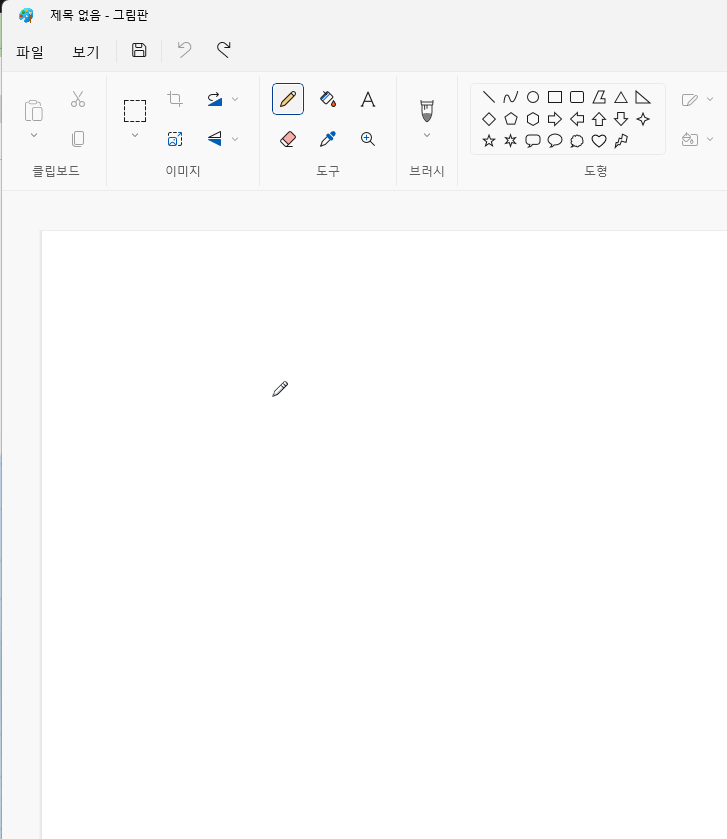Image resolution: width=727 pixels, height=839 pixels.
Task: Click the paste clipboard icon
Action: [x=34, y=111]
